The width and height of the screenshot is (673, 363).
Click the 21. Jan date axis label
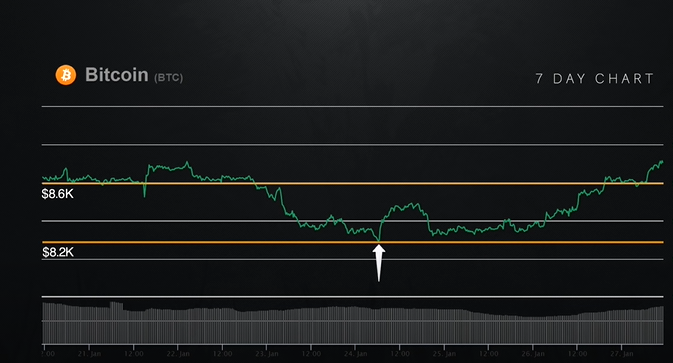[89, 354]
